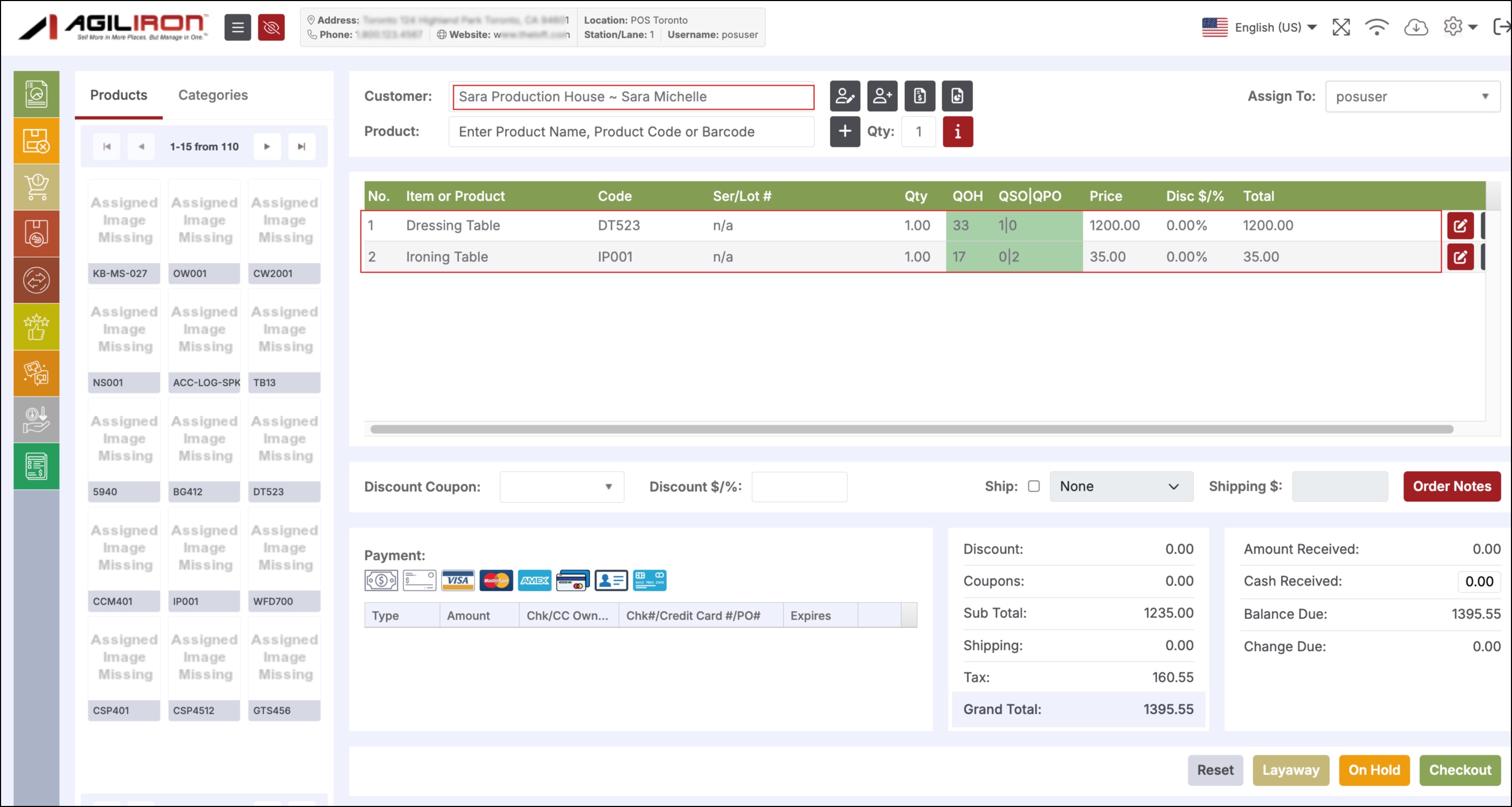Viewport: 1512px width, 807px height.
Task: Click the Cash Received amount field
Action: (1479, 581)
